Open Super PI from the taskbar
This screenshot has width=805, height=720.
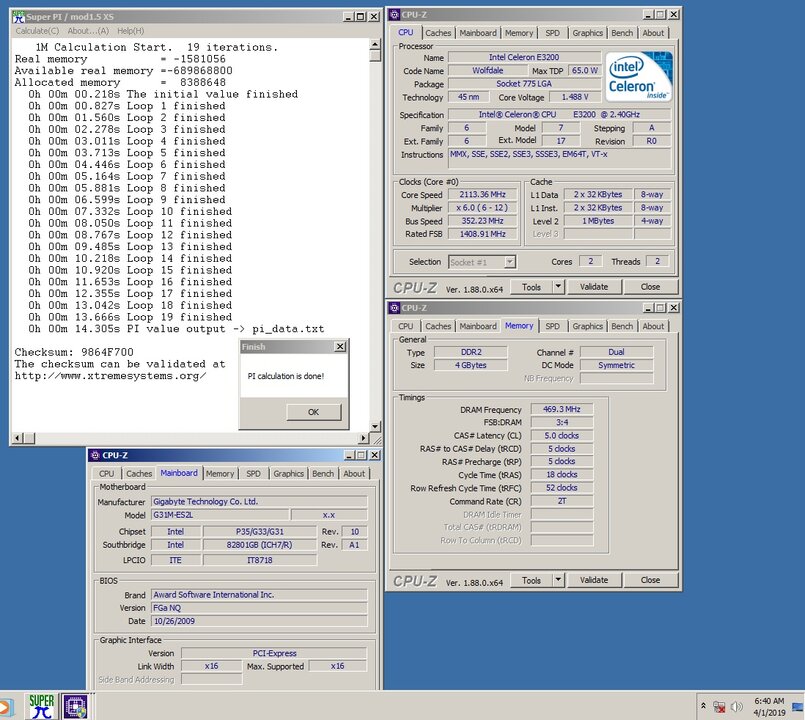[41, 706]
